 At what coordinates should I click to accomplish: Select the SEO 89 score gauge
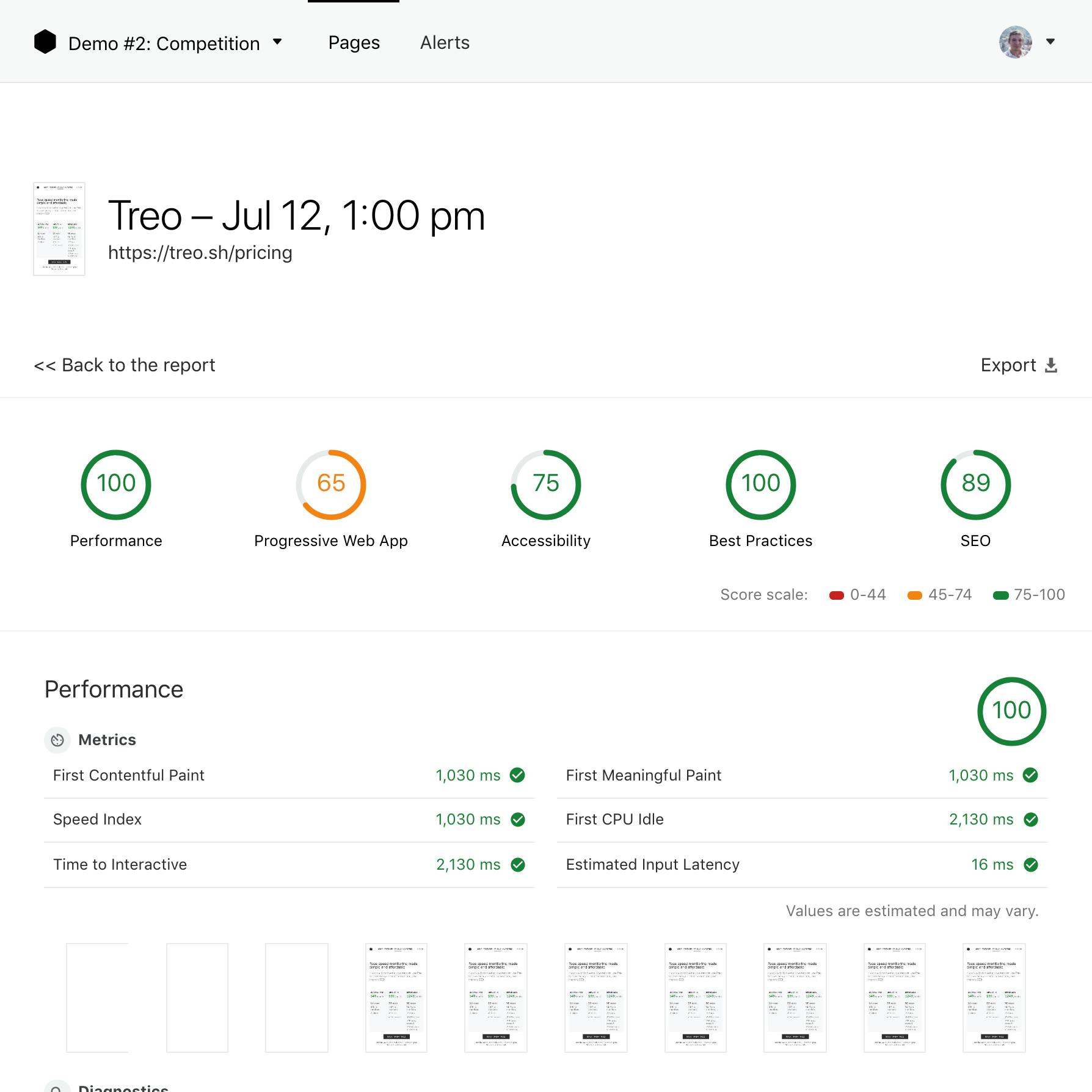tap(976, 485)
